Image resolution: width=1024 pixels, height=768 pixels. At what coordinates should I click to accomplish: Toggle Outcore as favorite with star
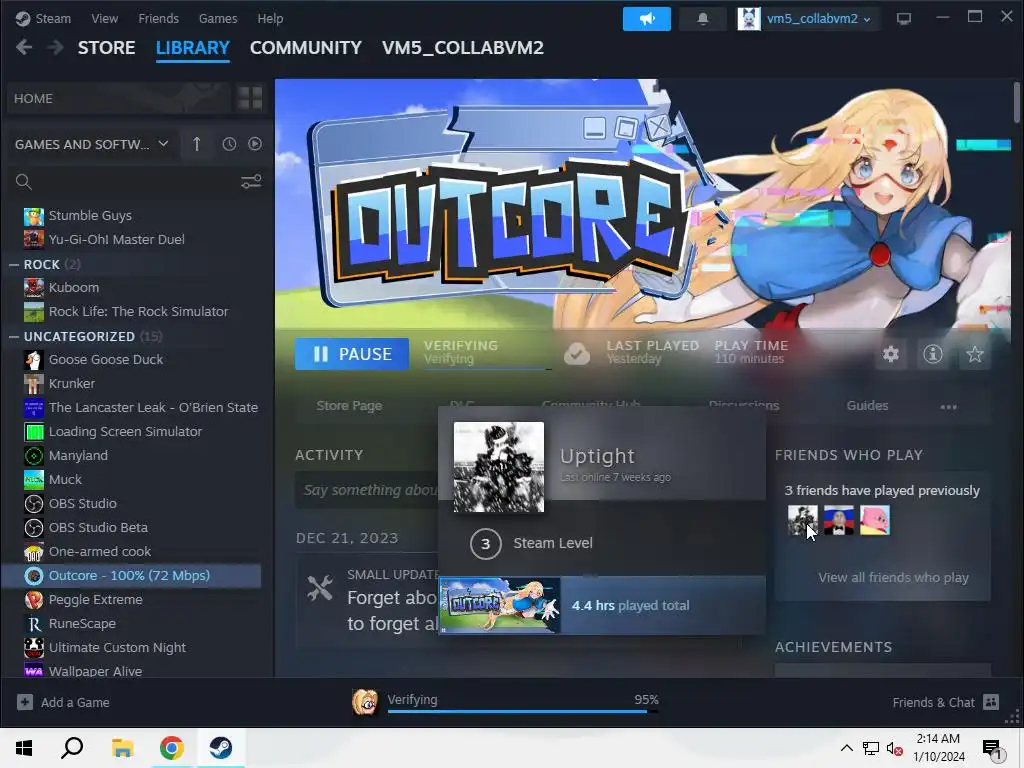click(975, 355)
